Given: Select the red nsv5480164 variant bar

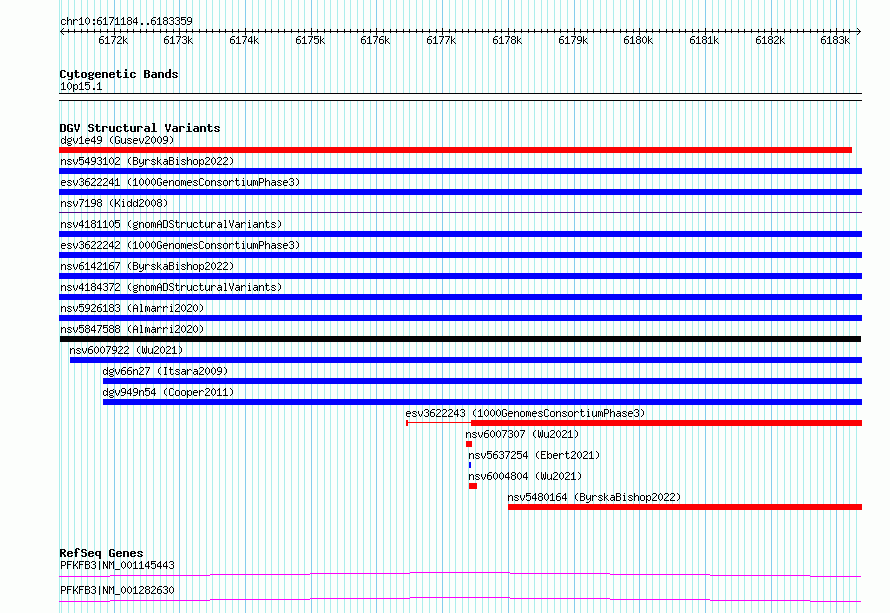Looking at the screenshot, I should 685,507.
